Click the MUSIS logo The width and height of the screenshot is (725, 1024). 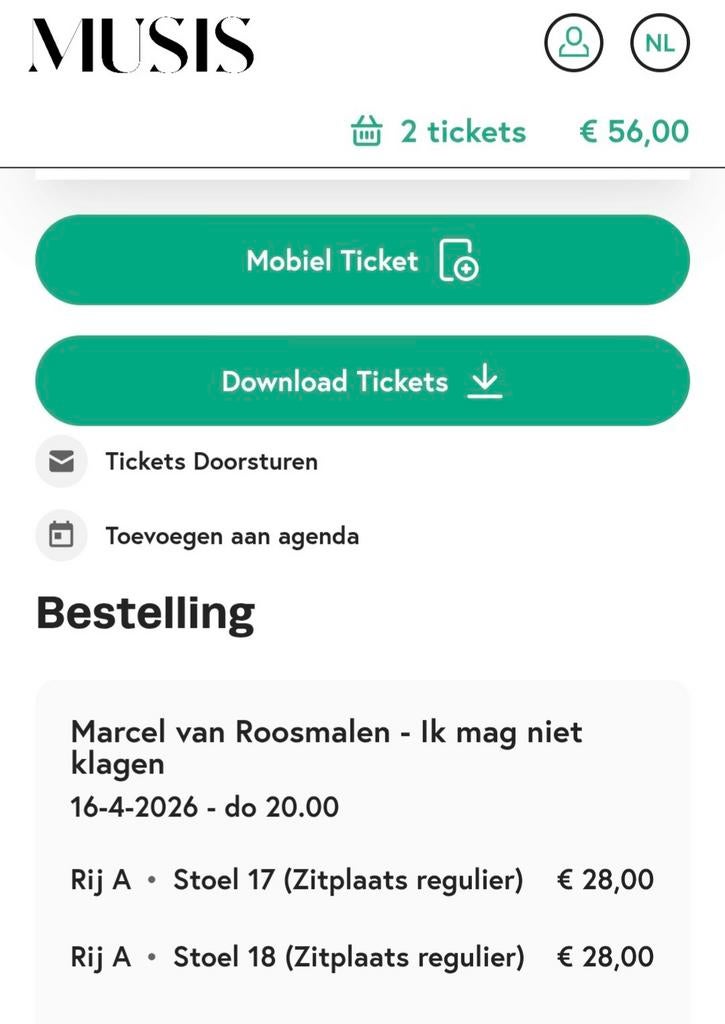tap(143, 44)
